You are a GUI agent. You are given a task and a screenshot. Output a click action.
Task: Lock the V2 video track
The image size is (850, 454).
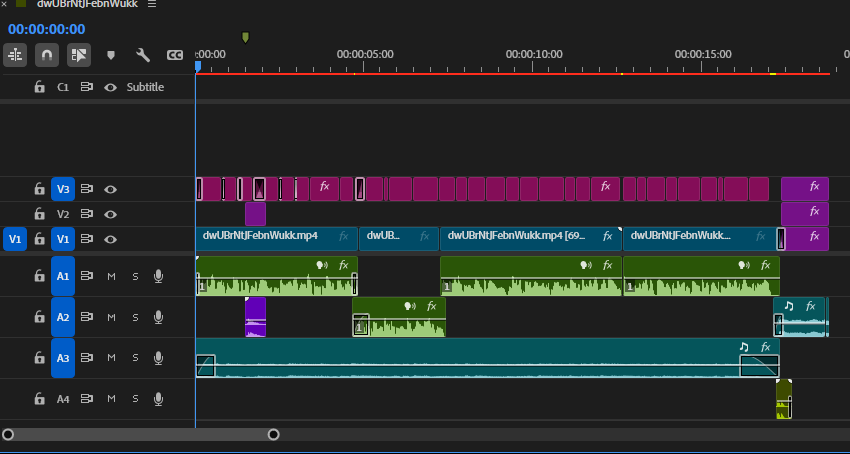(x=40, y=214)
